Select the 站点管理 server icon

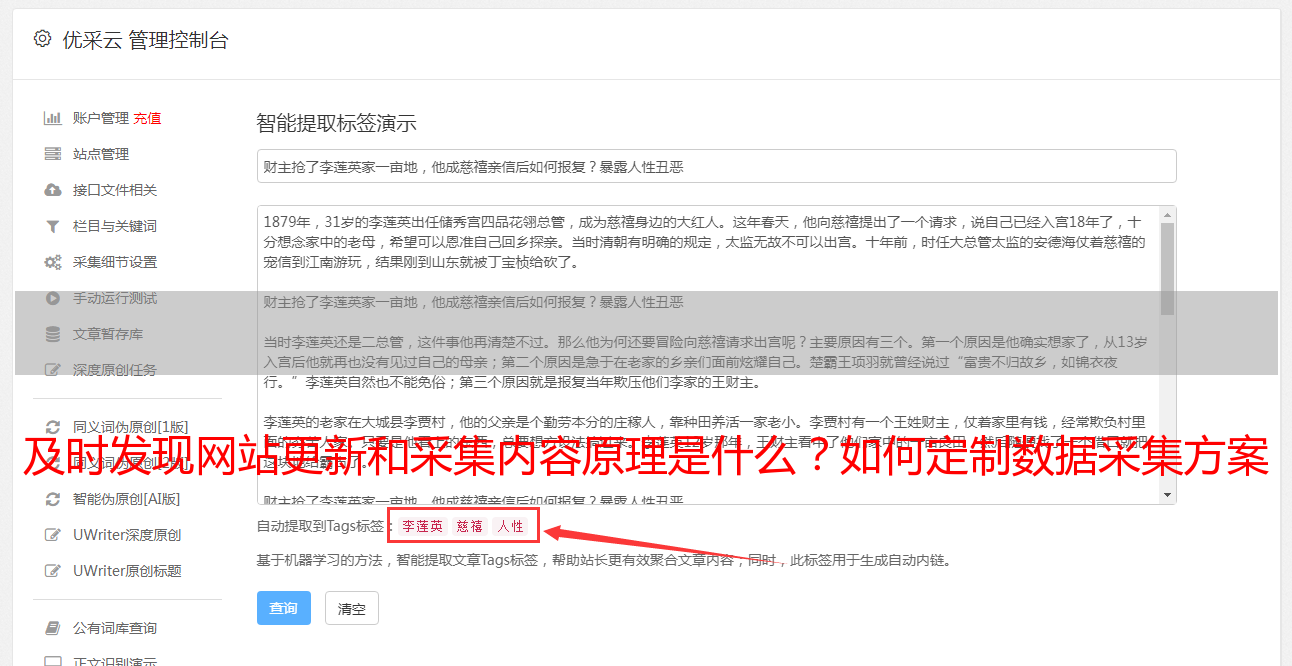(53, 154)
